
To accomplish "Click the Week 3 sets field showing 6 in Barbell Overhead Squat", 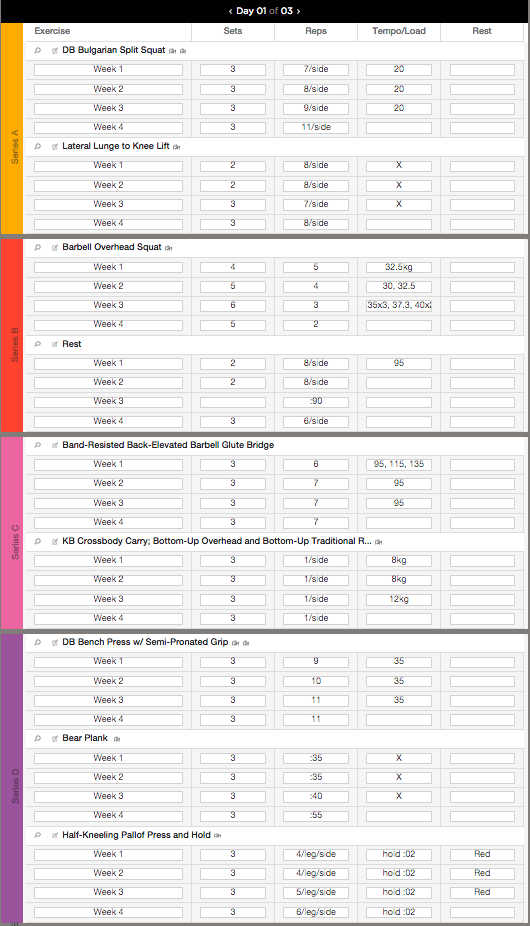I will coord(233,306).
